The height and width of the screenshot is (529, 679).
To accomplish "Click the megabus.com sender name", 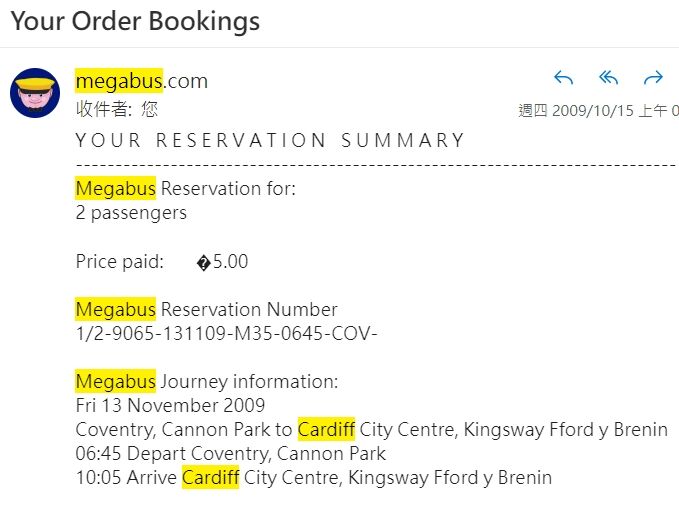I will (142, 81).
